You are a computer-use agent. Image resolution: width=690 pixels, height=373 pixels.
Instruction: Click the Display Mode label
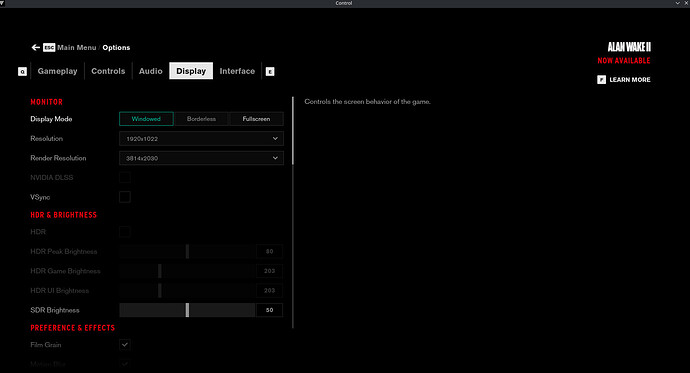click(x=51, y=119)
